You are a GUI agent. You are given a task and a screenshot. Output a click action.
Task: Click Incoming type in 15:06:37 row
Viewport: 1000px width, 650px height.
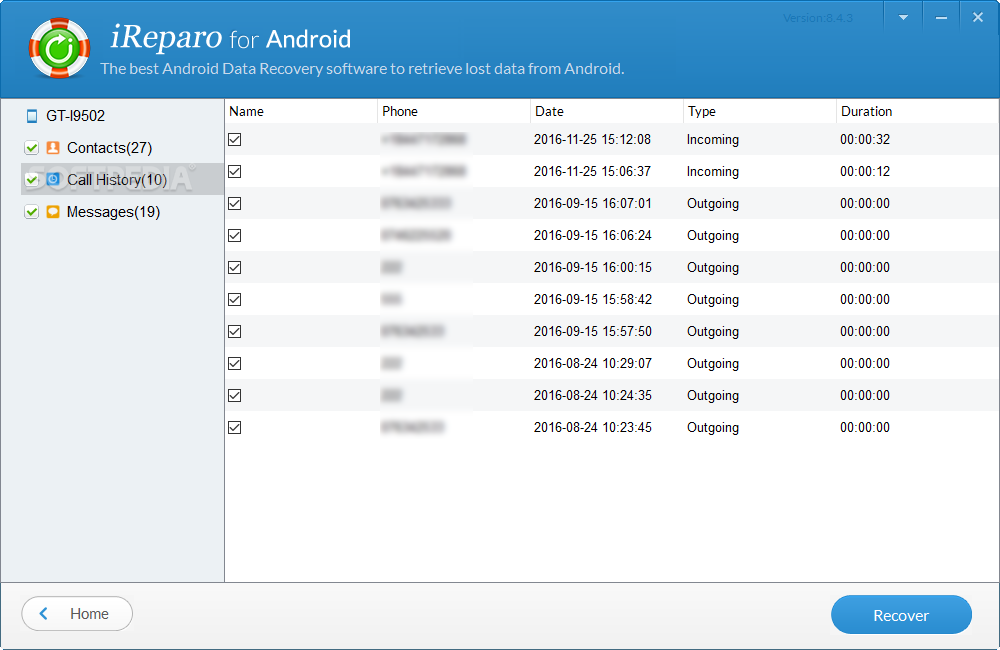pos(713,171)
